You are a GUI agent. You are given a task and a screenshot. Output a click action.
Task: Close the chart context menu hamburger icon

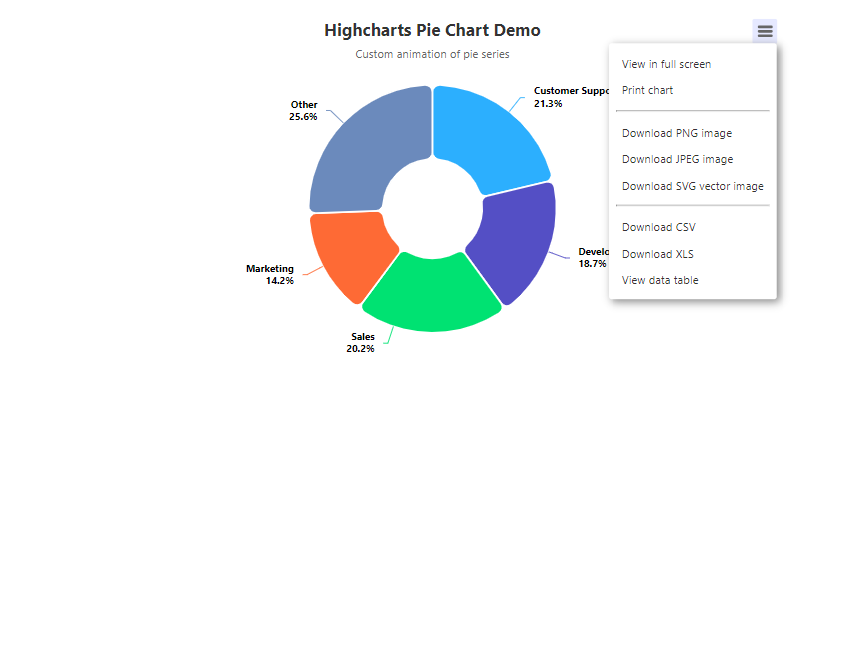[x=765, y=31]
